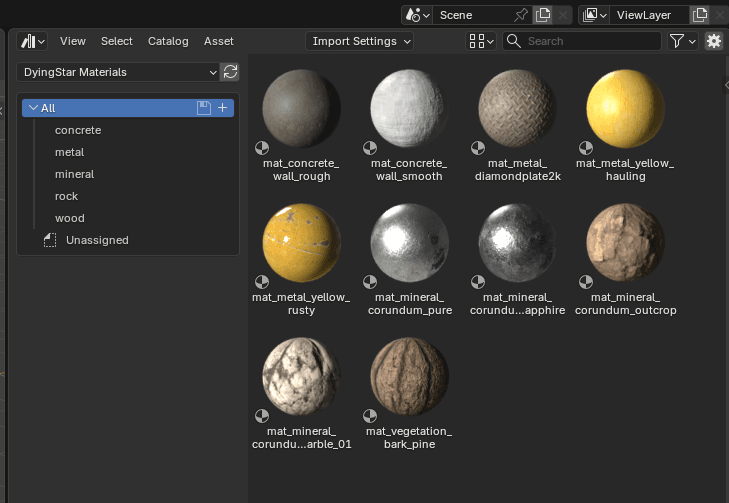Refresh the asset library

point(230,72)
